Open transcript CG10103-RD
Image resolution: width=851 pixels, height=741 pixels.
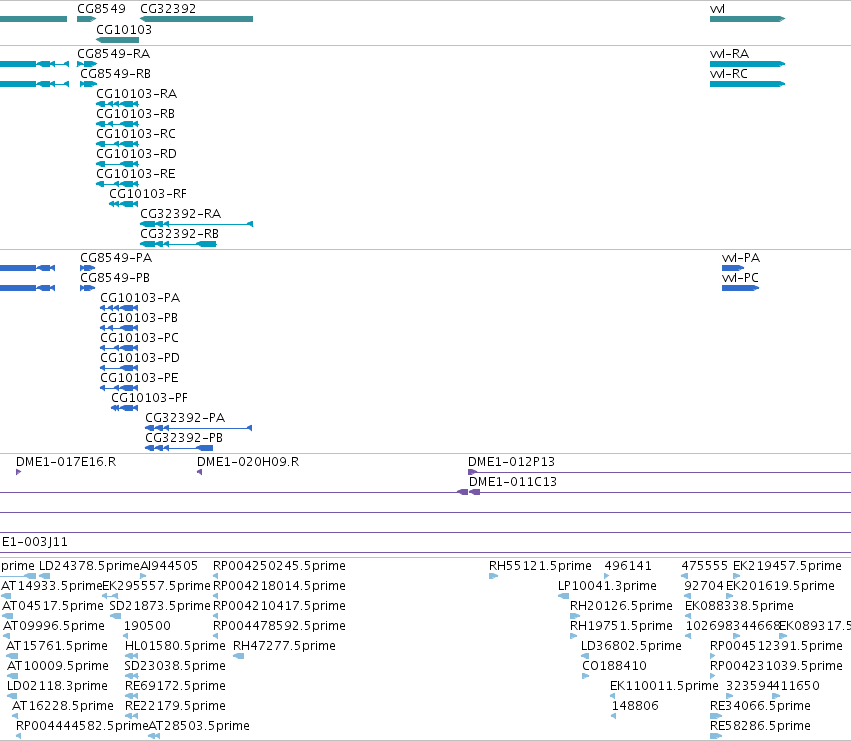(136, 154)
